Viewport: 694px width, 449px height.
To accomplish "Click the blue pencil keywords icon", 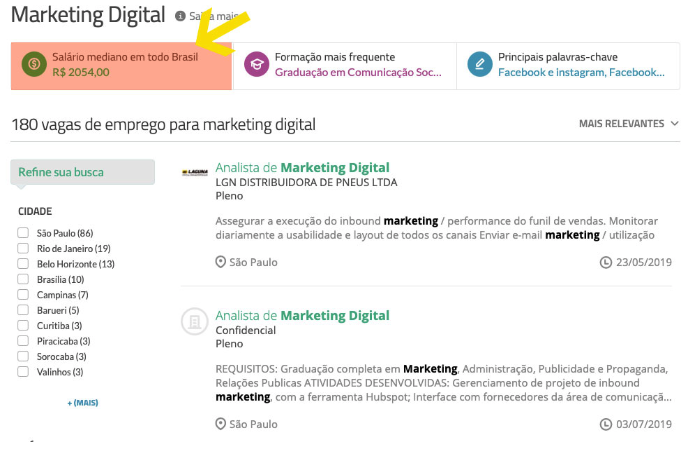I will point(480,64).
